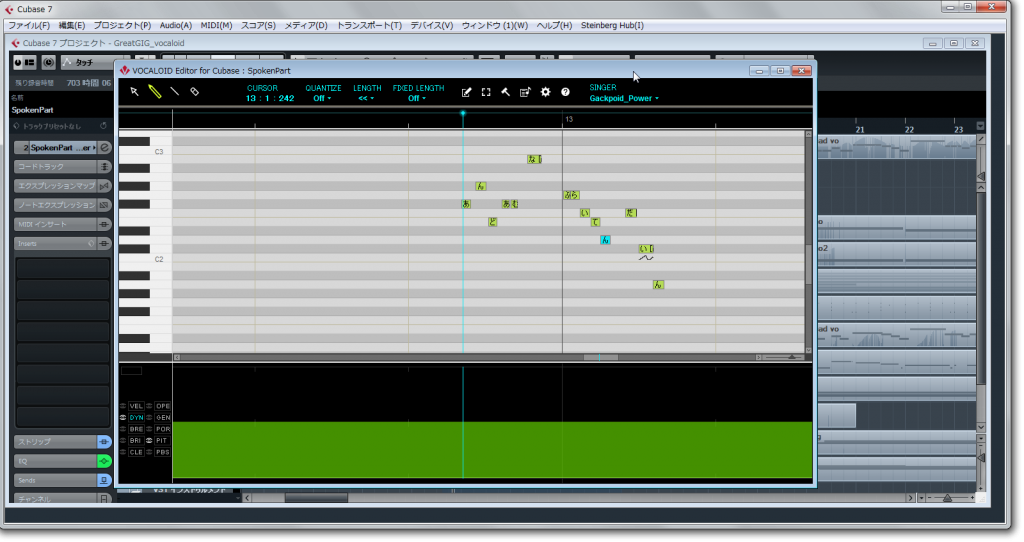Select the arrow pointer tool in VOCALOID Editor
The width and height of the screenshot is (1024, 542).
135,92
